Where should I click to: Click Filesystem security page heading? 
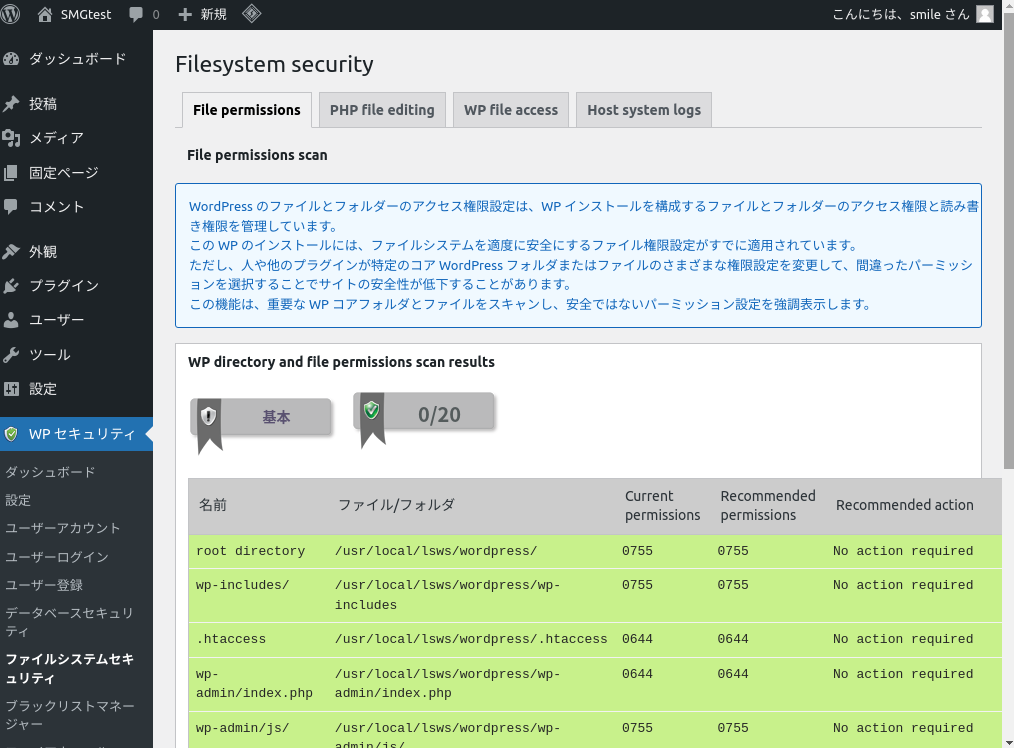pos(274,64)
